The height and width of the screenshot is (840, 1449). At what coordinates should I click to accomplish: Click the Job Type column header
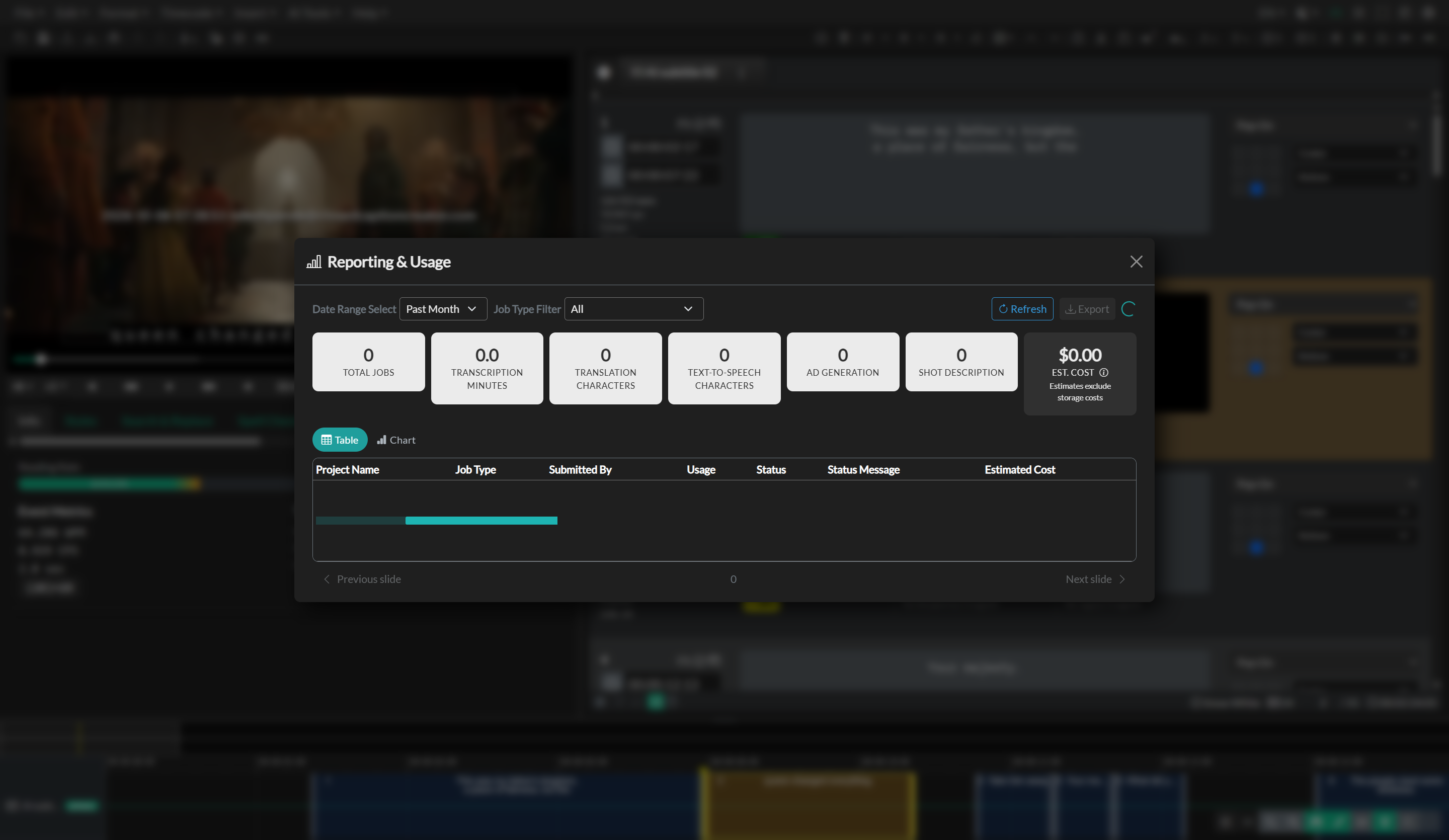pyautogui.click(x=475, y=469)
